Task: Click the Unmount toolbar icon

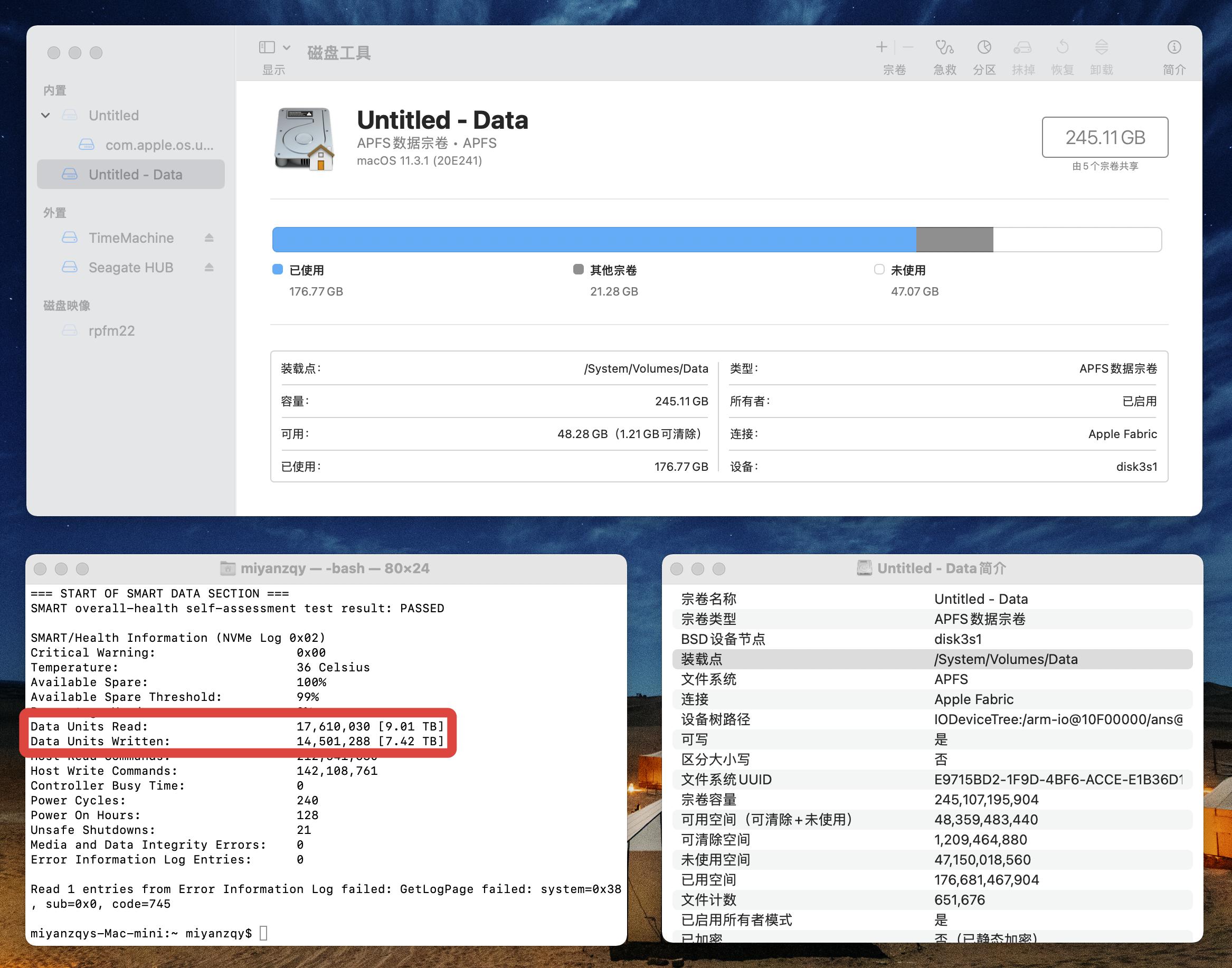Action: coord(1101,47)
